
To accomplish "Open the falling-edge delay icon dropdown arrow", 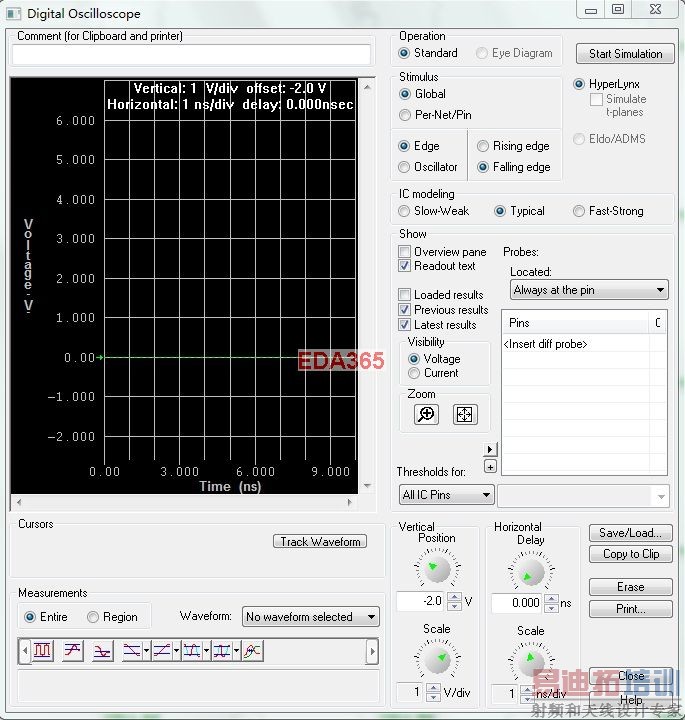I will click(x=146, y=650).
